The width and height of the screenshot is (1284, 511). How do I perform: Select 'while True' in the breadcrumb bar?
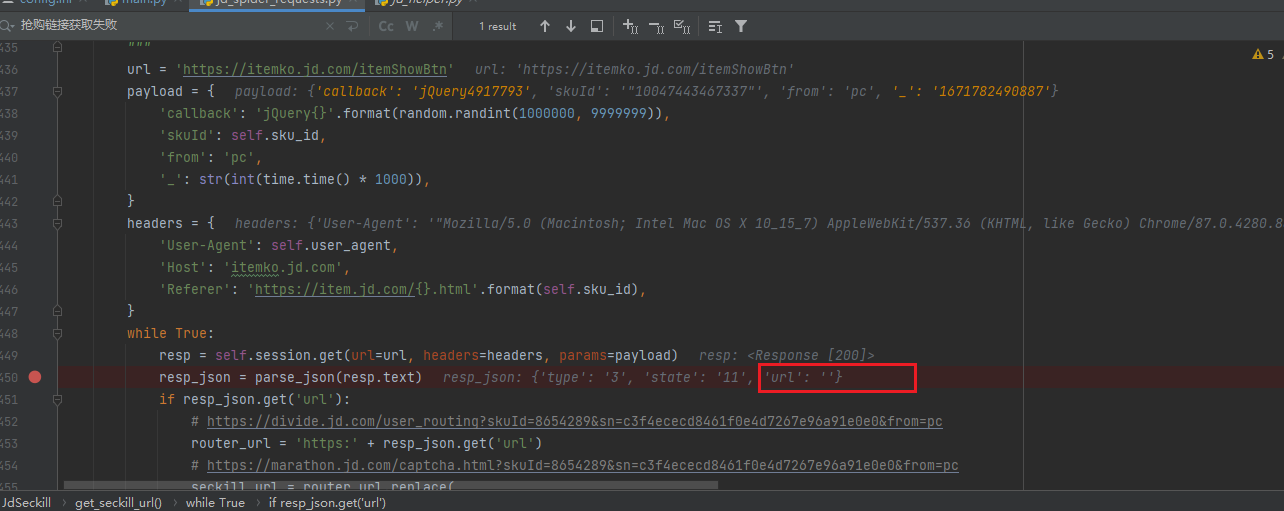click(215, 502)
